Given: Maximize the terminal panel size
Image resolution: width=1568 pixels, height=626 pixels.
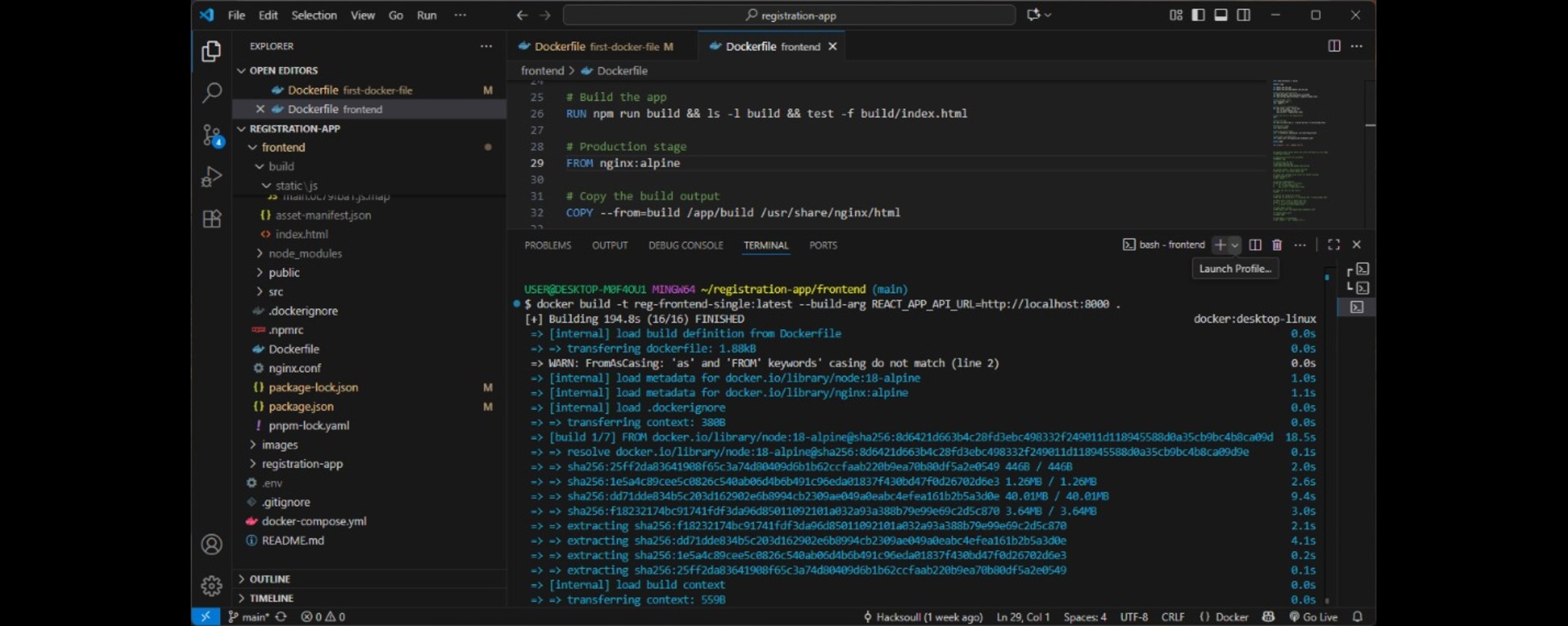Looking at the screenshot, I should (x=1333, y=245).
